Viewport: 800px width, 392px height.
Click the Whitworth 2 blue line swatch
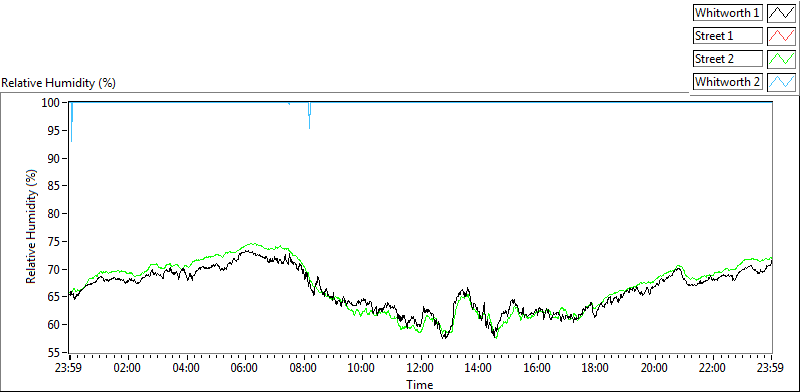tap(781, 82)
